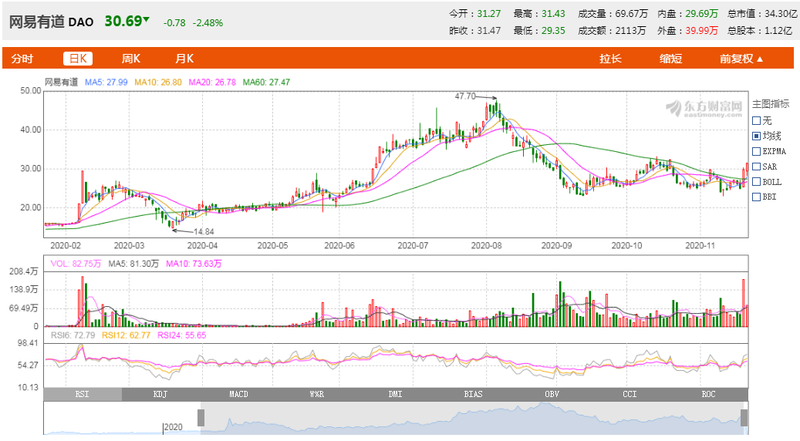
Task: Switch to the 分时 intraday chart tab
Action: click(22, 59)
